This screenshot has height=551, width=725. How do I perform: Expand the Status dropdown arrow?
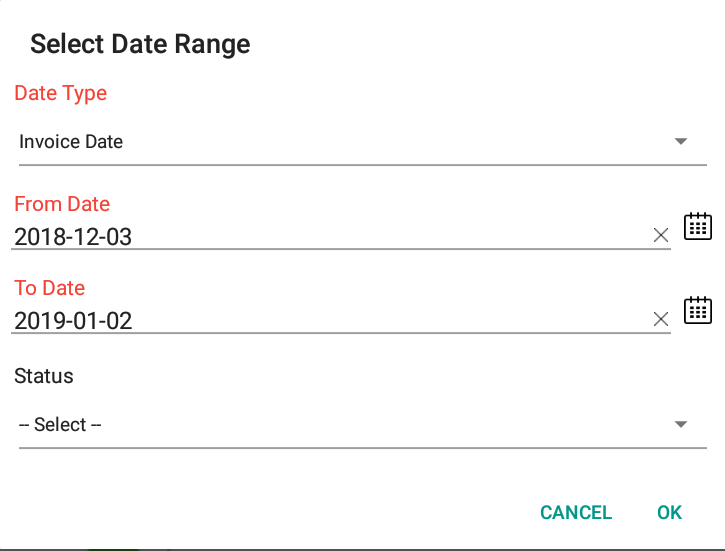681,424
